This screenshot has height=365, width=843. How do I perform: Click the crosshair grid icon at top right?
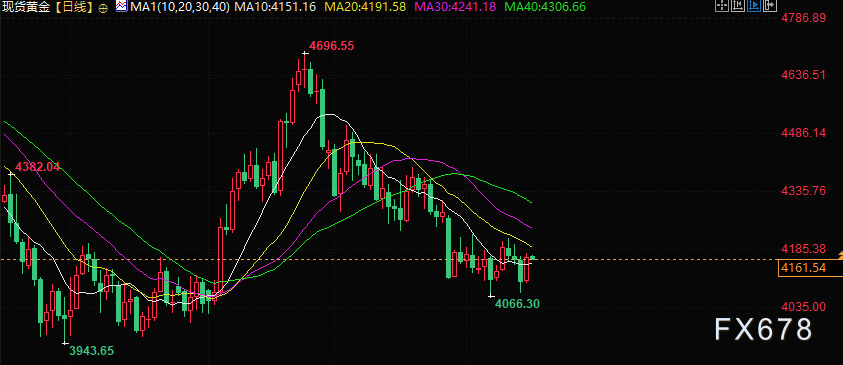point(721,5)
